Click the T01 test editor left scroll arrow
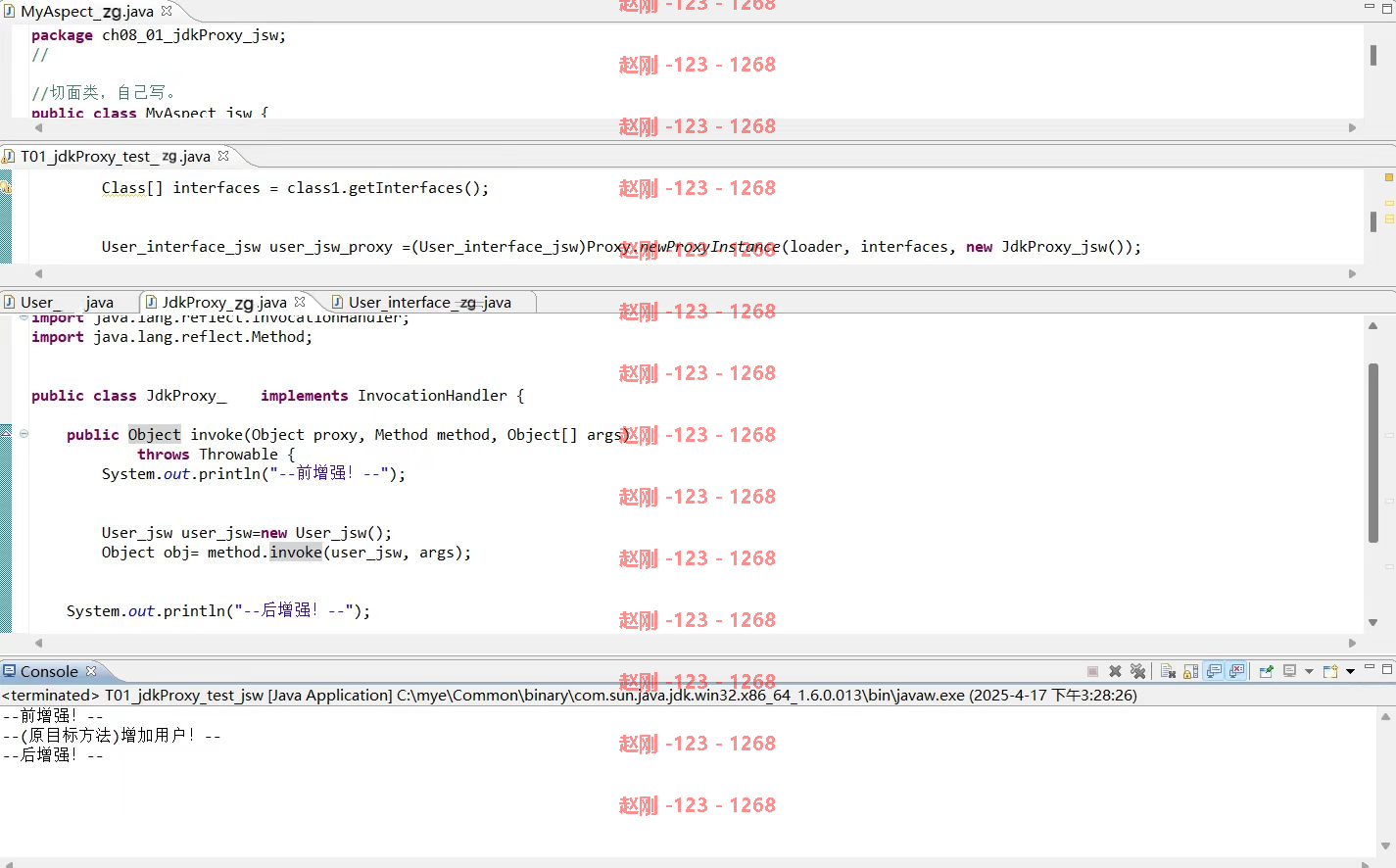Screen dimensions: 1396x868 pos(38,273)
